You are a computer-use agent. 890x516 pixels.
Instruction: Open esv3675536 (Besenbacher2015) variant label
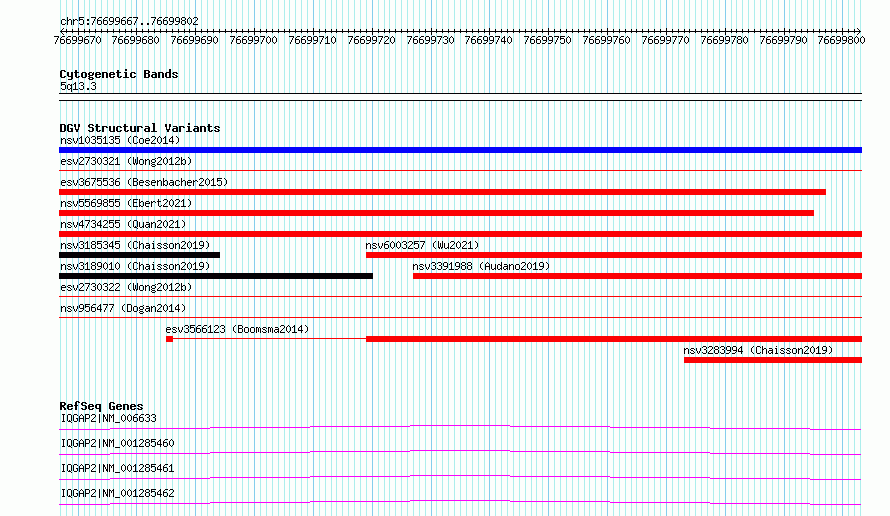(x=144, y=182)
